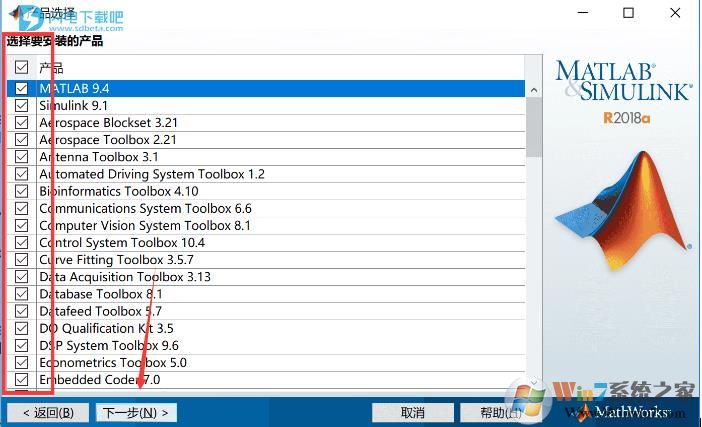This screenshot has width=702, height=427.
Task: Toggle the Antenna Toolbox 3.1 checkbox
Action: (21, 157)
